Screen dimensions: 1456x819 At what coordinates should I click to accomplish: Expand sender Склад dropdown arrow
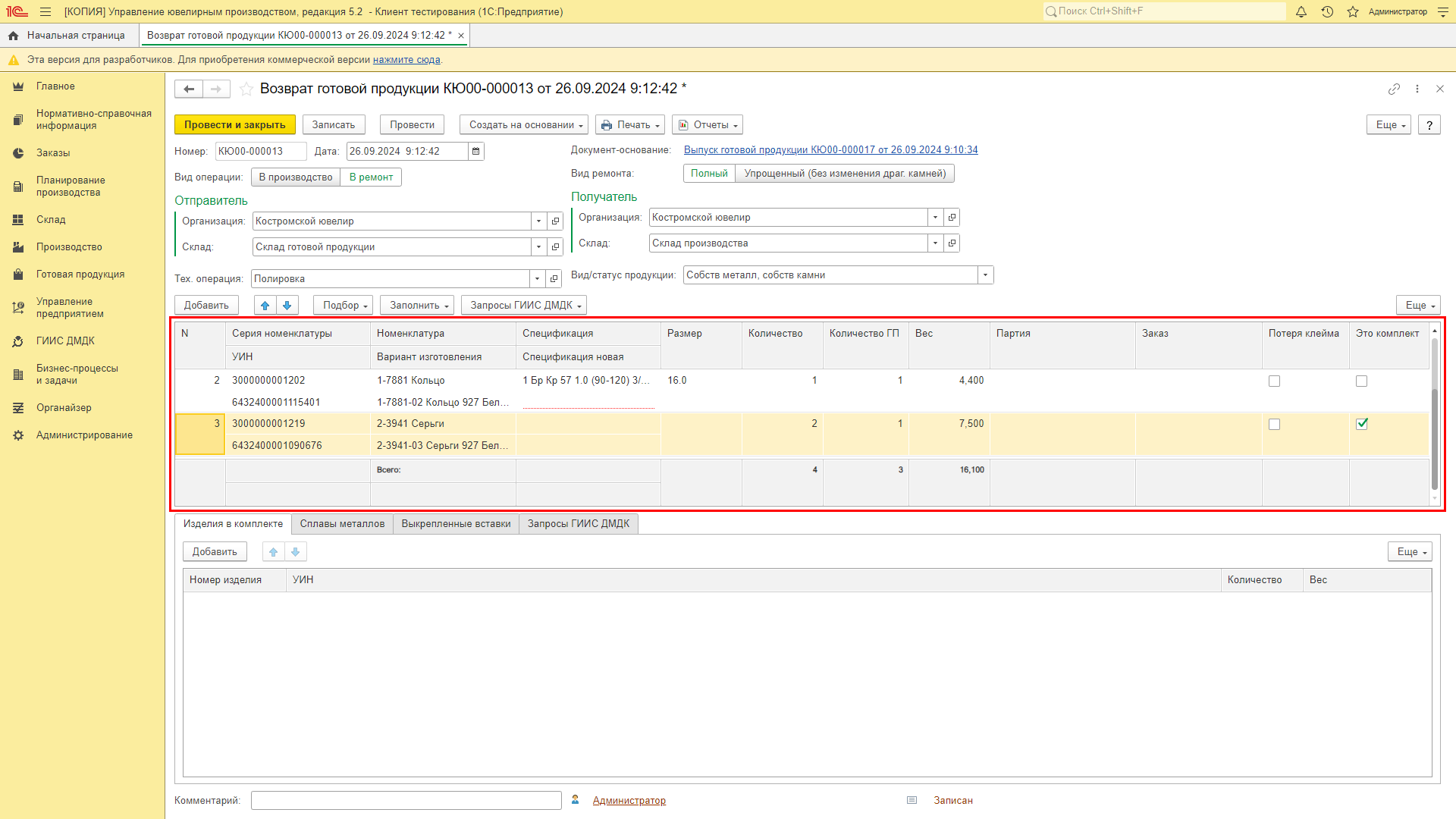pyautogui.click(x=539, y=246)
